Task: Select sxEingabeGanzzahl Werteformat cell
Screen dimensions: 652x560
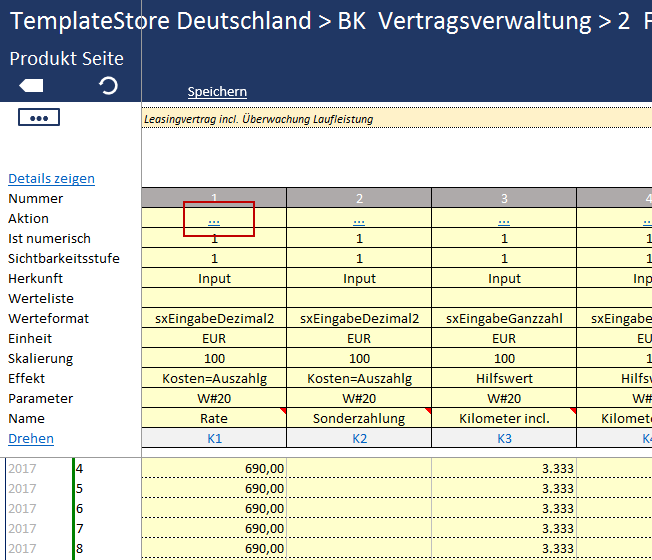Action: [x=504, y=319]
